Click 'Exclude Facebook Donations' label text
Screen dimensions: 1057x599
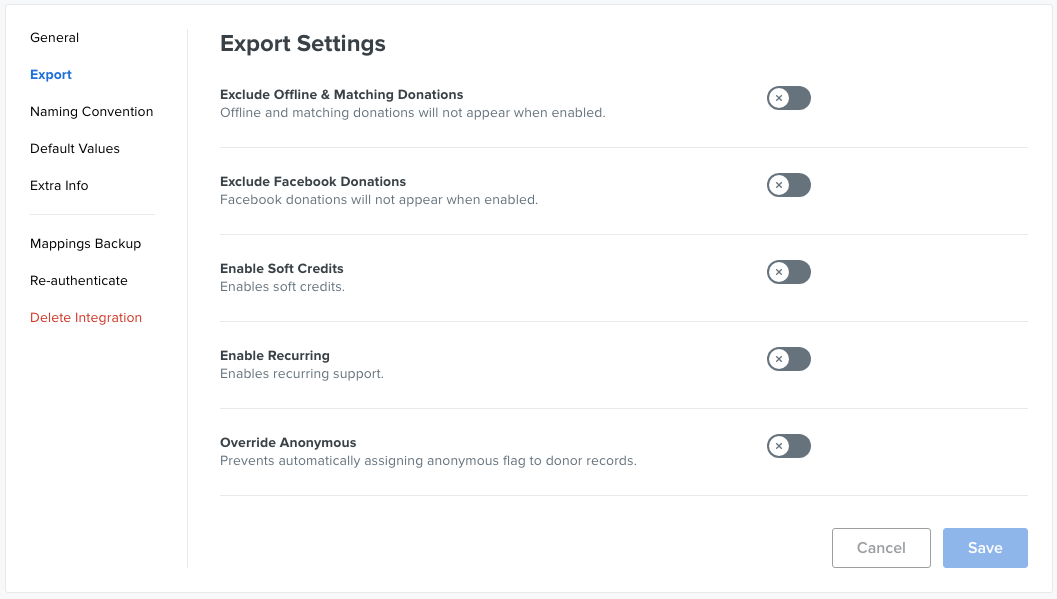click(x=313, y=182)
